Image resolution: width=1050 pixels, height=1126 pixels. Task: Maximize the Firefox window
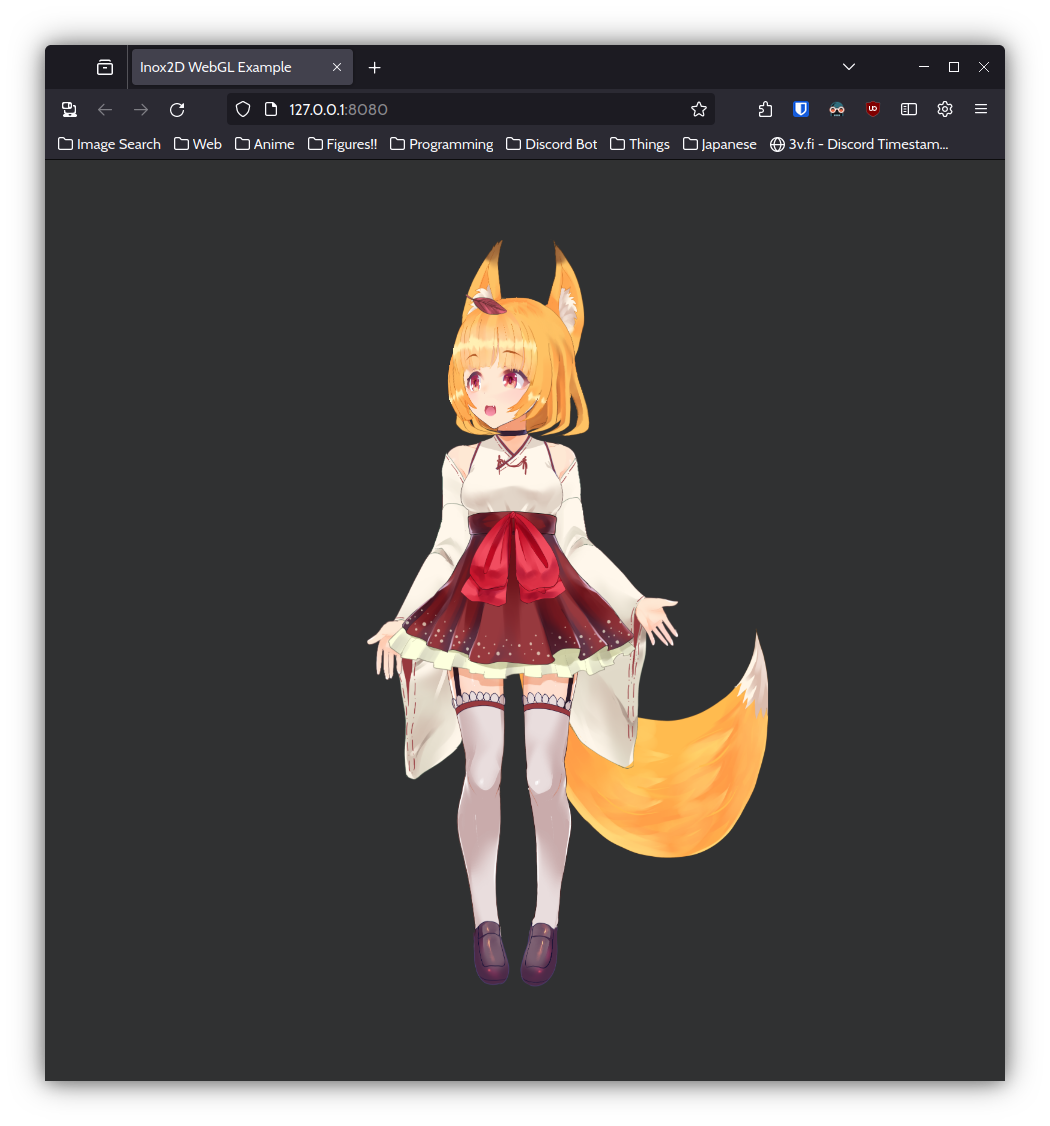954,67
